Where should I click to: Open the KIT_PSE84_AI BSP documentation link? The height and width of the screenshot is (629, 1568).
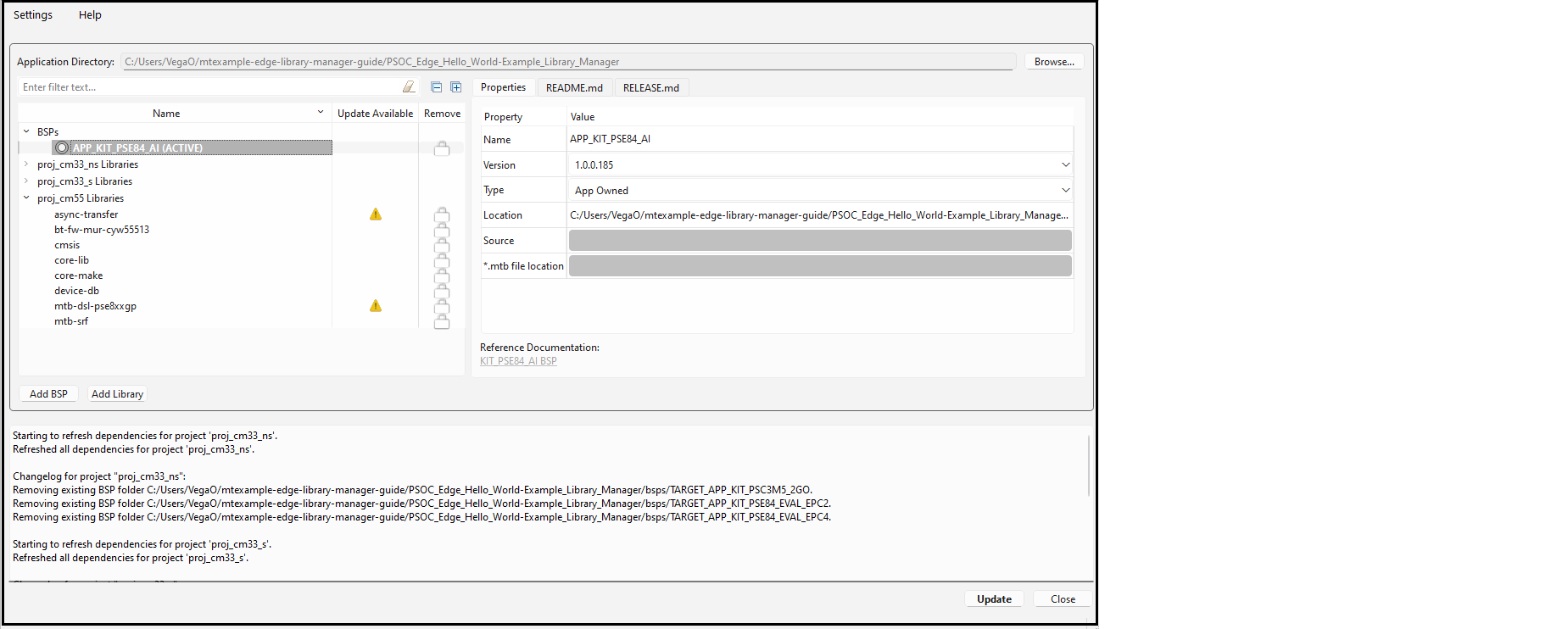click(x=518, y=361)
